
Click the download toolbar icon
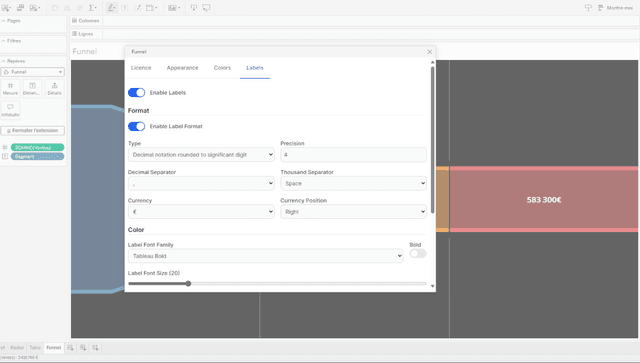tap(194, 8)
